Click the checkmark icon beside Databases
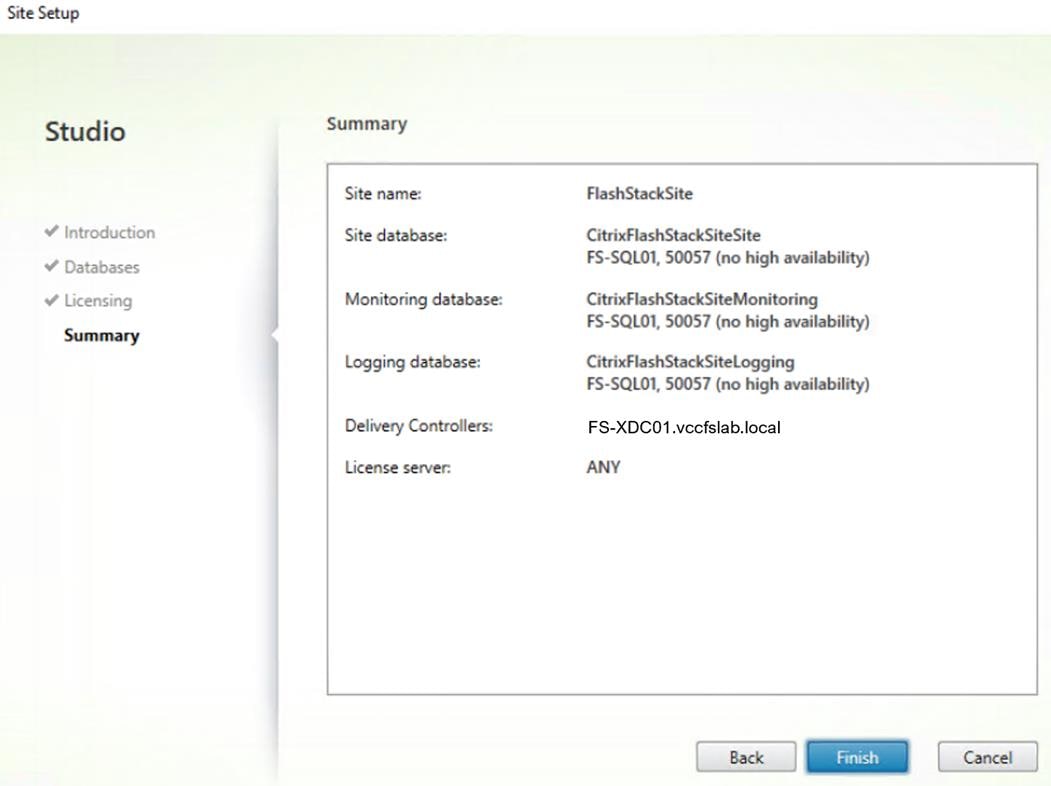 point(52,266)
